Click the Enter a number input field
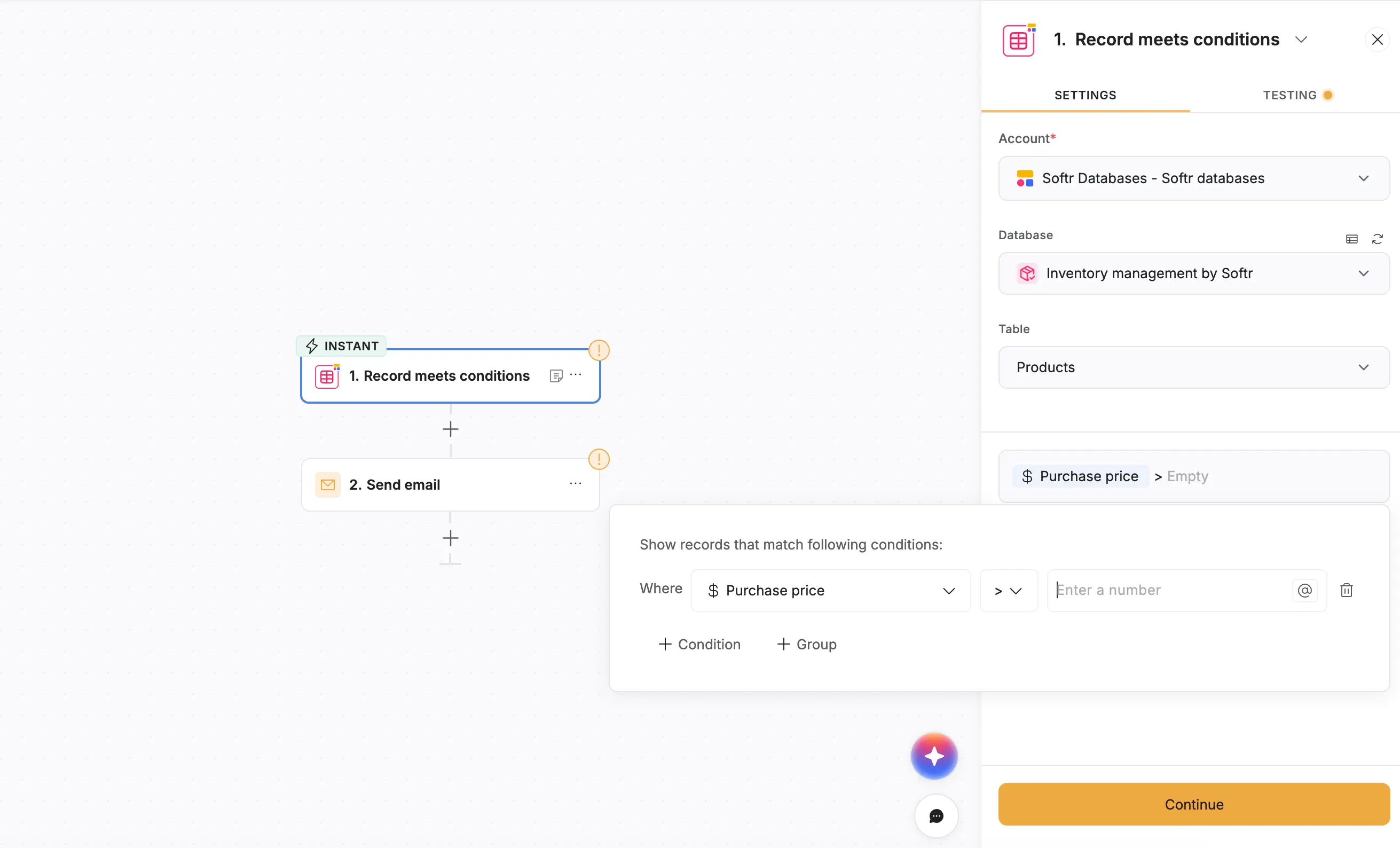Screen dimensions: 1400x848 [1165, 590]
